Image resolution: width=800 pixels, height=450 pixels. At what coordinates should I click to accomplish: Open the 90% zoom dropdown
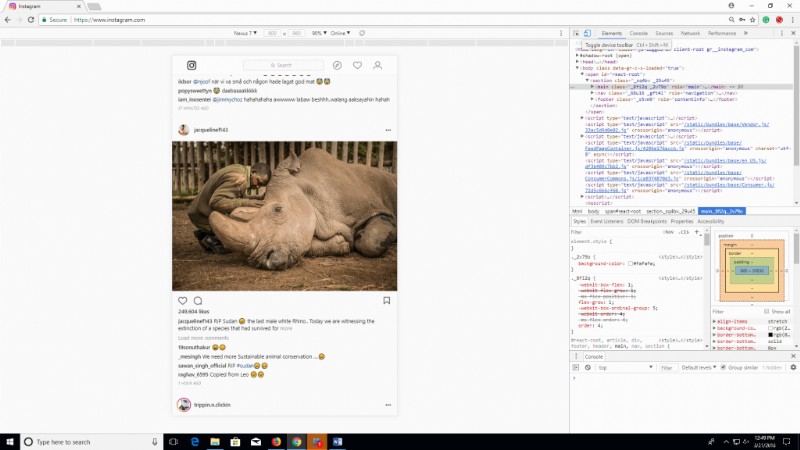(319, 33)
